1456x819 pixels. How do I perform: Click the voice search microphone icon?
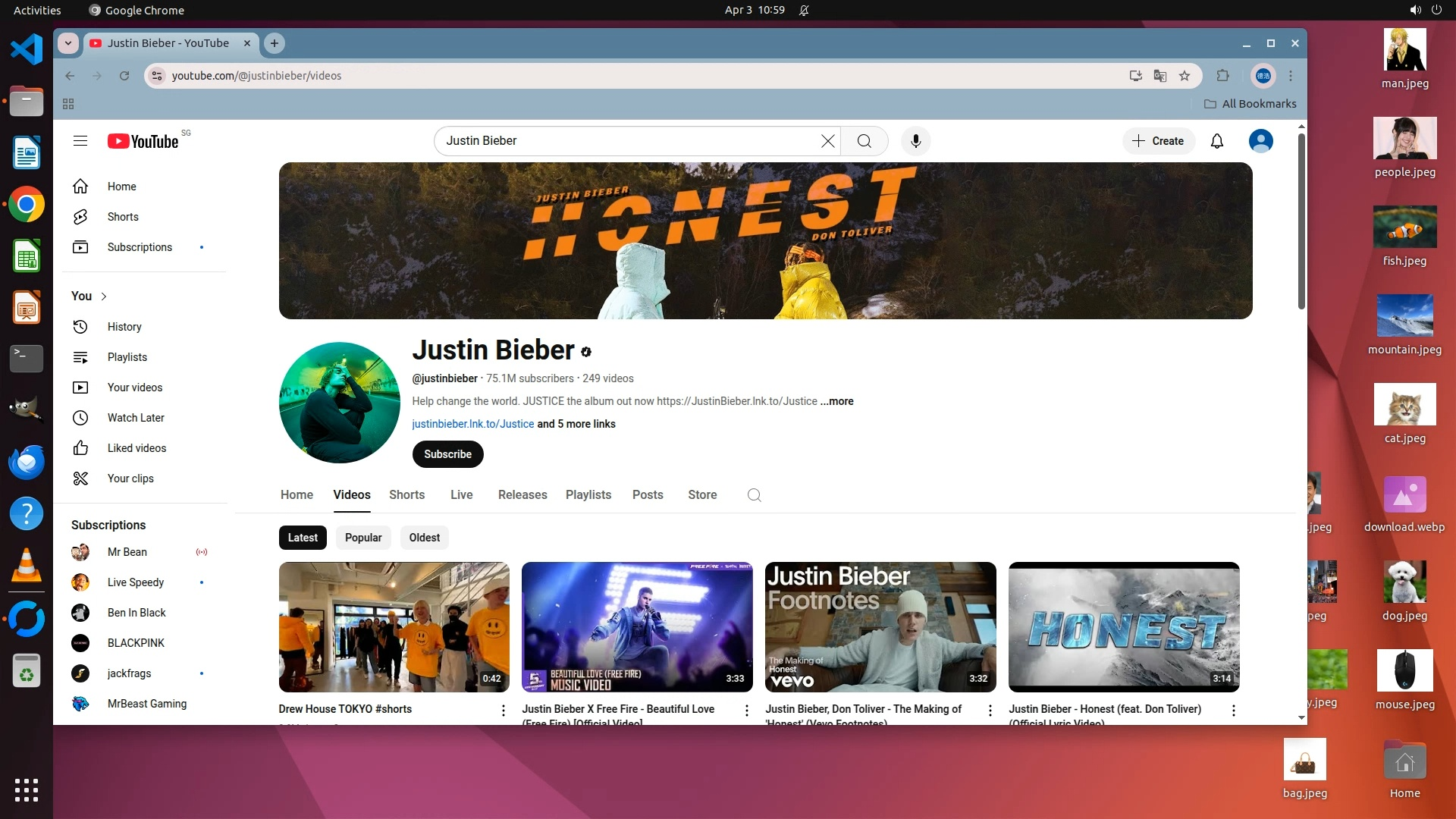click(915, 141)
